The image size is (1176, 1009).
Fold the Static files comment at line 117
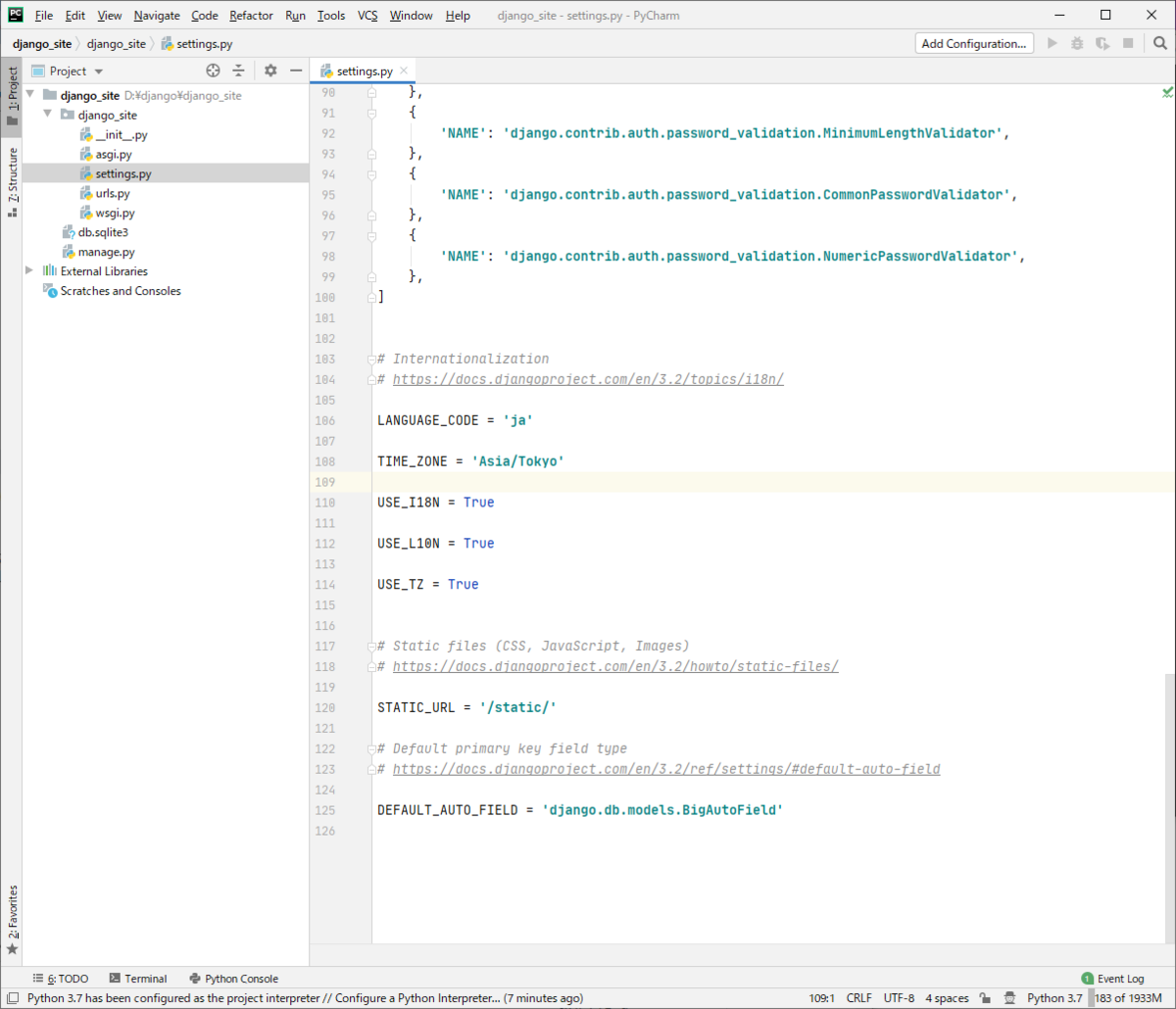pos(371,647)
